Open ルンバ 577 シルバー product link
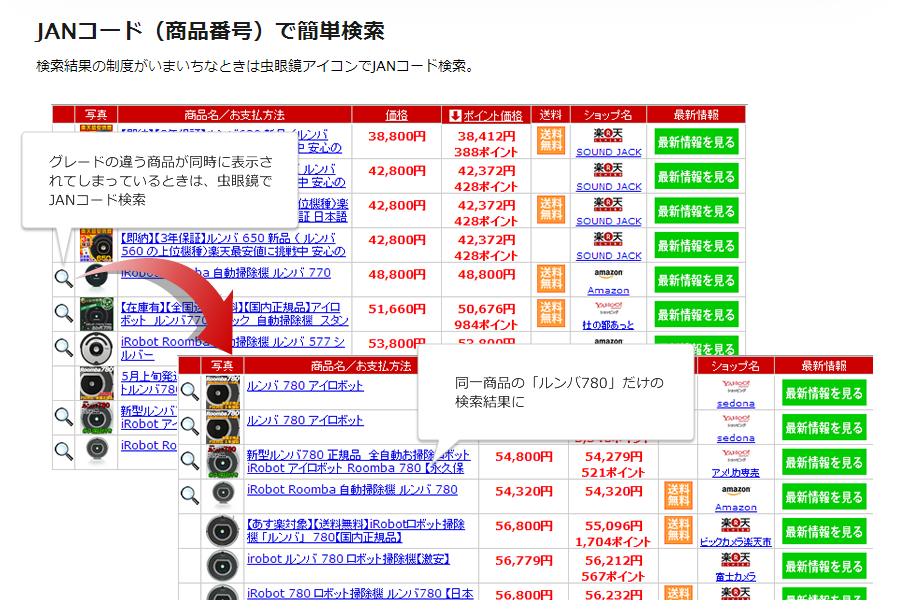Image resolution: width=900 pixels, height=600 pixels. pyautogui.click(x=232, y=348)
